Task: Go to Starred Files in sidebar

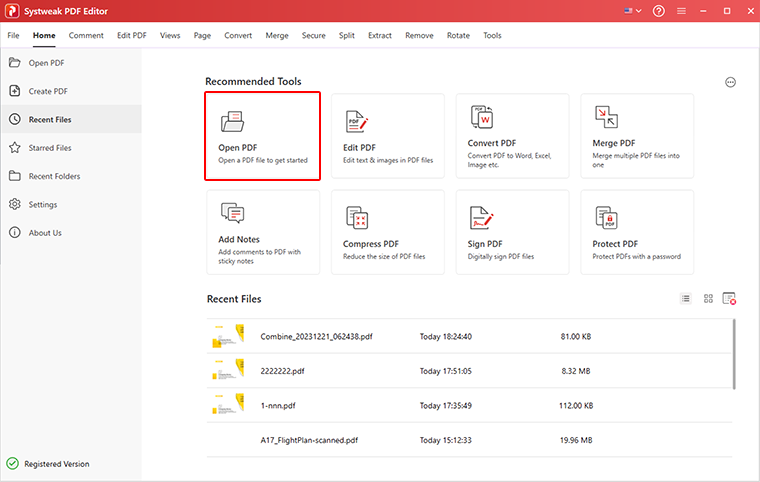Action: 49,148
